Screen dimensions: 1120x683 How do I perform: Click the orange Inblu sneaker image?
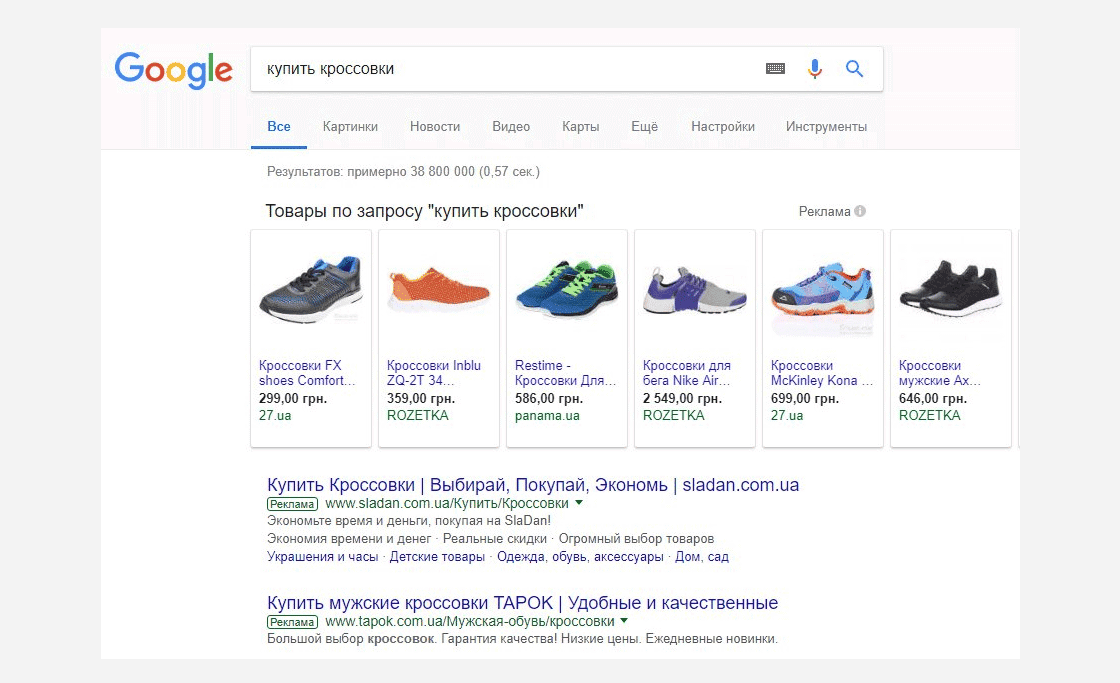coord(439,290)
